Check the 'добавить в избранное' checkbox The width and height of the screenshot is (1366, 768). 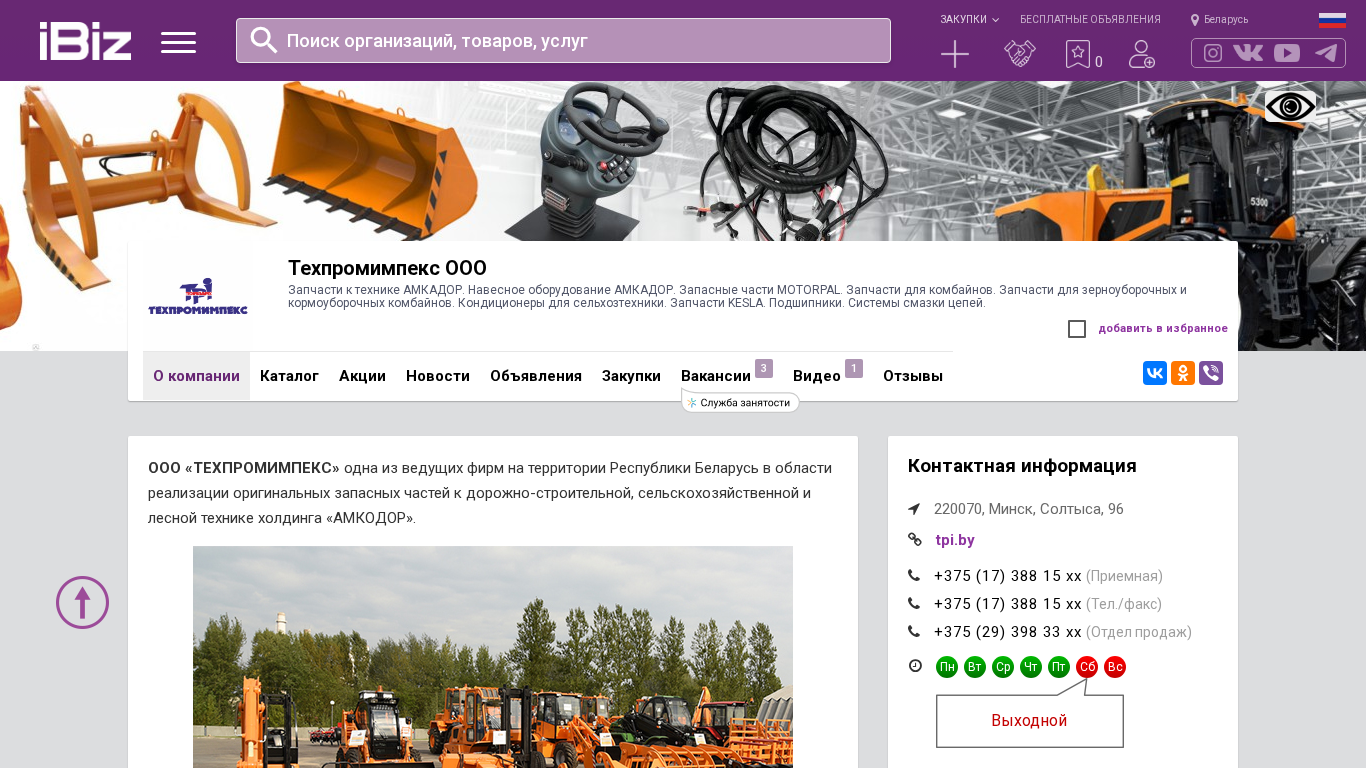coord(1077,329)
